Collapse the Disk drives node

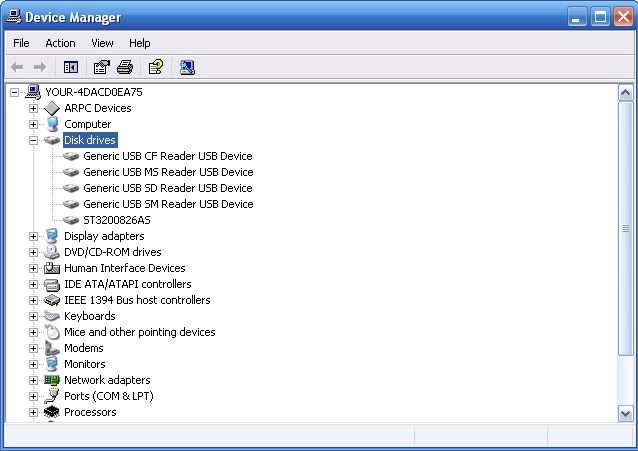coord(33,140)
